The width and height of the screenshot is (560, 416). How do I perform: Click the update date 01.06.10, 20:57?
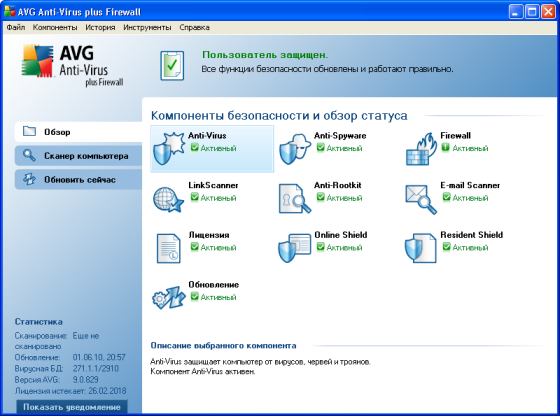(99, 357)
